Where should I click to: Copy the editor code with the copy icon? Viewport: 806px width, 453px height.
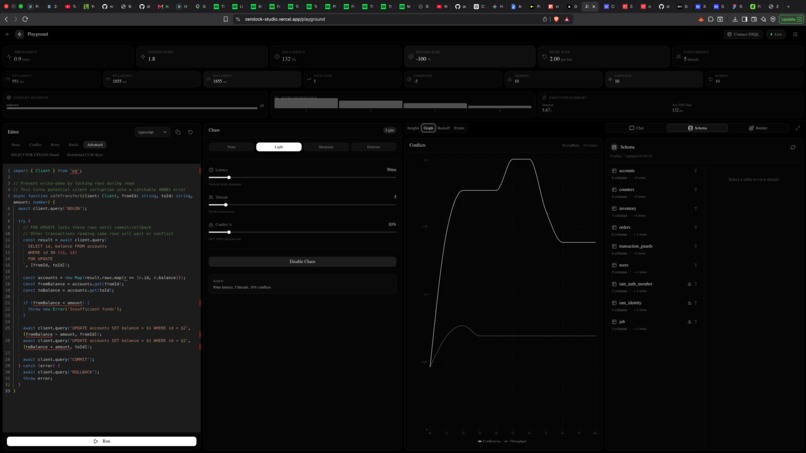pyautogui.click(x=178, y=132)
